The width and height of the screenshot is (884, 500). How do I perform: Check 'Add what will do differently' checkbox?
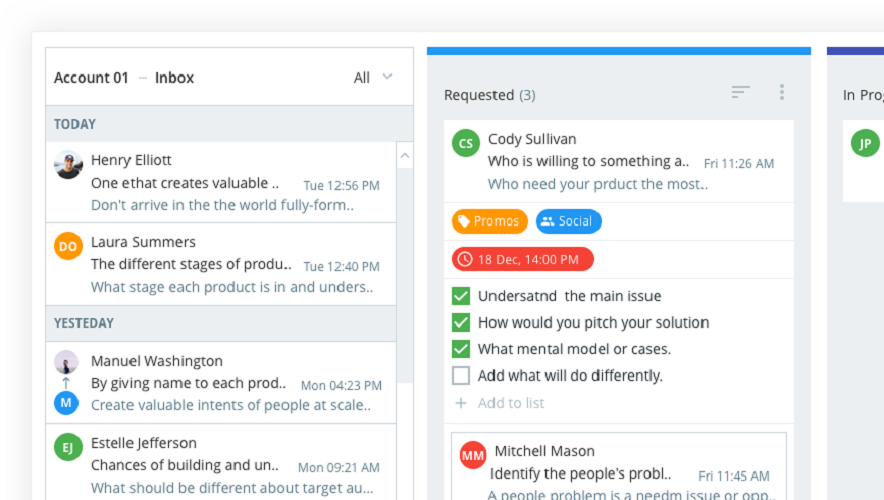[x=461, y=376]
